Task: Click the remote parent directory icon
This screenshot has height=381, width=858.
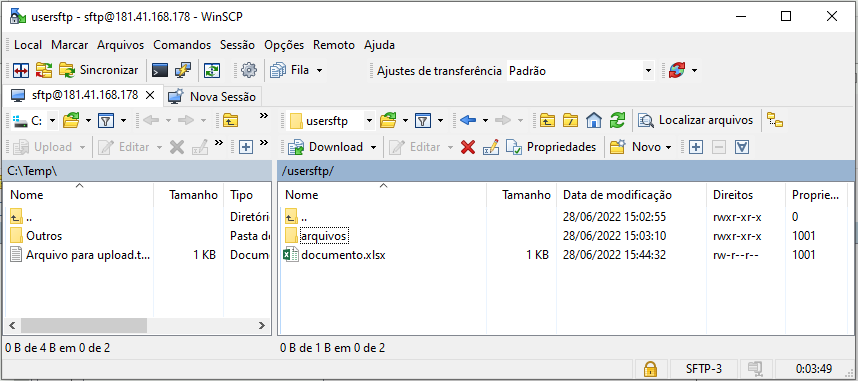Action: coord(547,120)
